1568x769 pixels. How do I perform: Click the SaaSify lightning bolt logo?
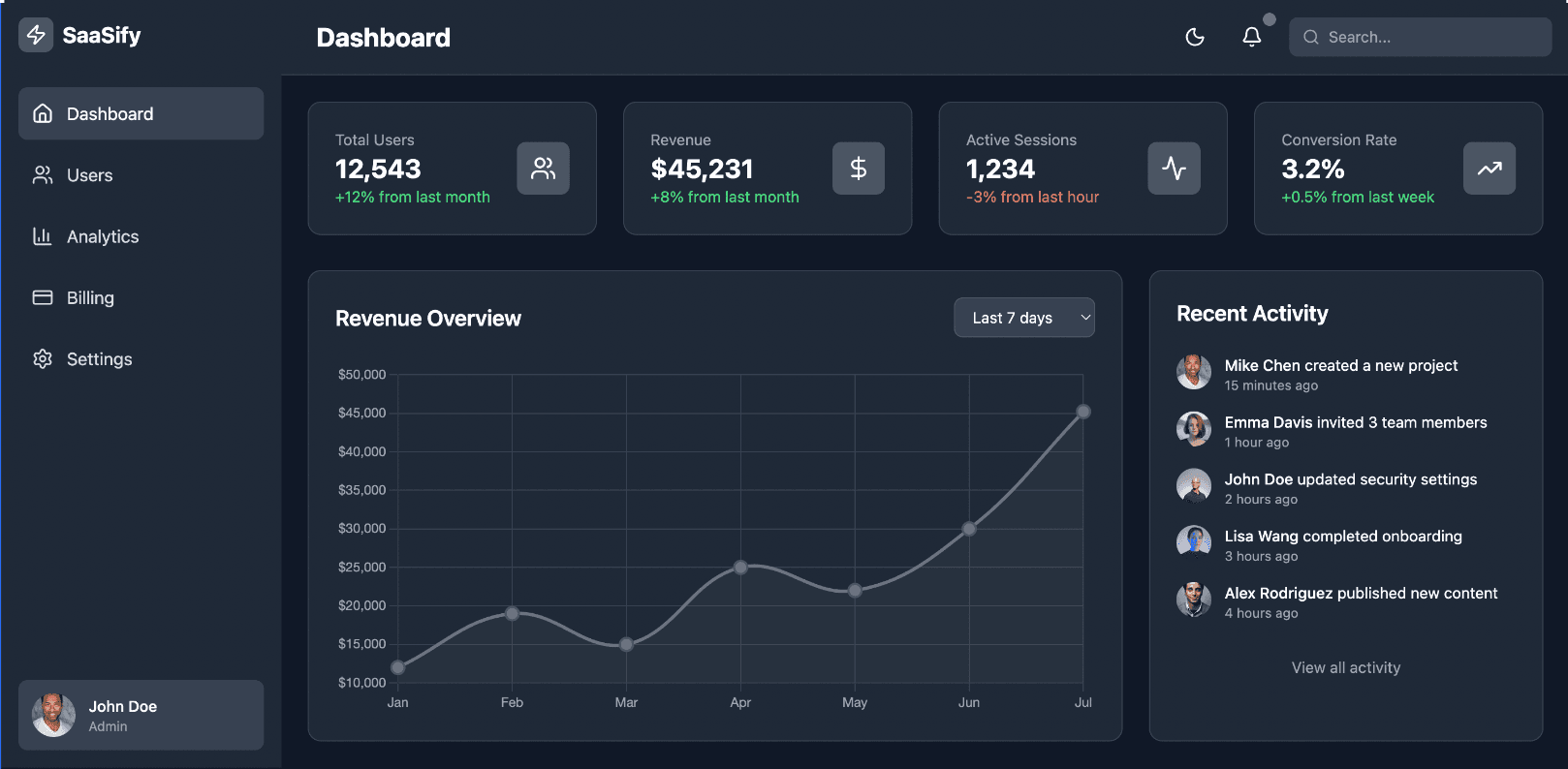(36, 36)
